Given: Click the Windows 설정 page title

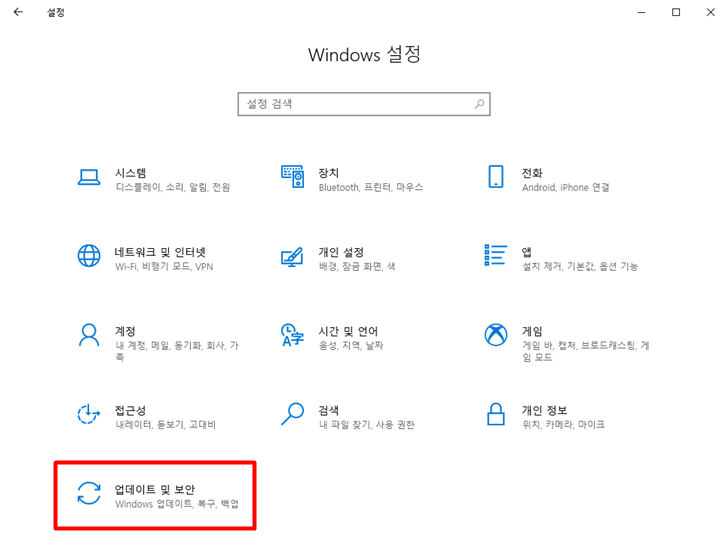Looking at the screenshot, I should click(364, 55).
